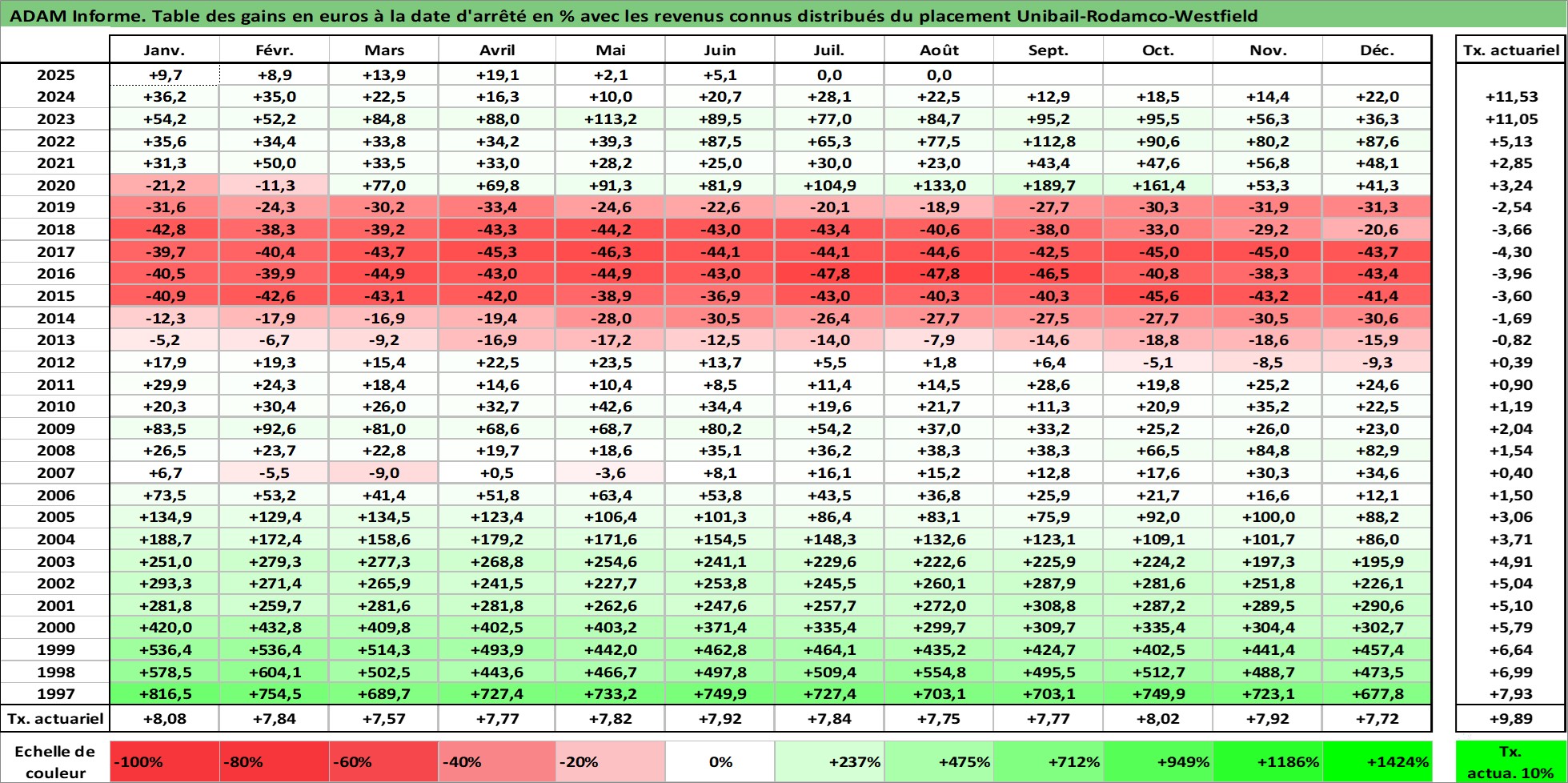Click the 2024 actuarial rate '+11,53'
This screenshot has width=1568, height=783.
1511,96
